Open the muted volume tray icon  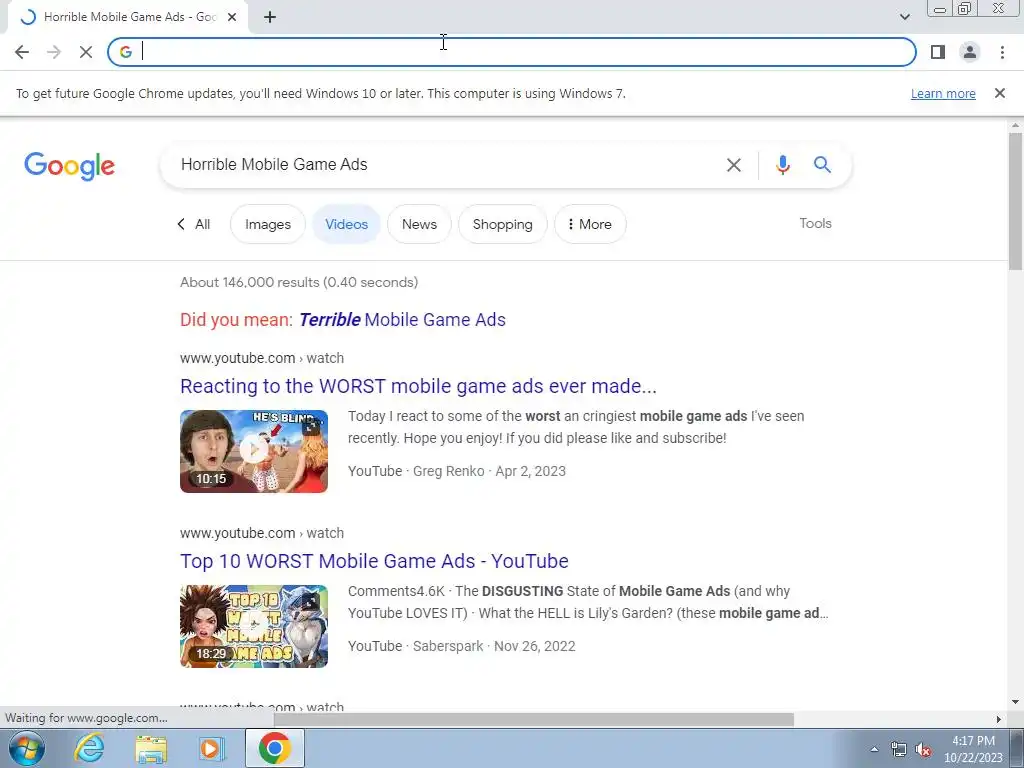pyautogui.click(x=923, y=749)
